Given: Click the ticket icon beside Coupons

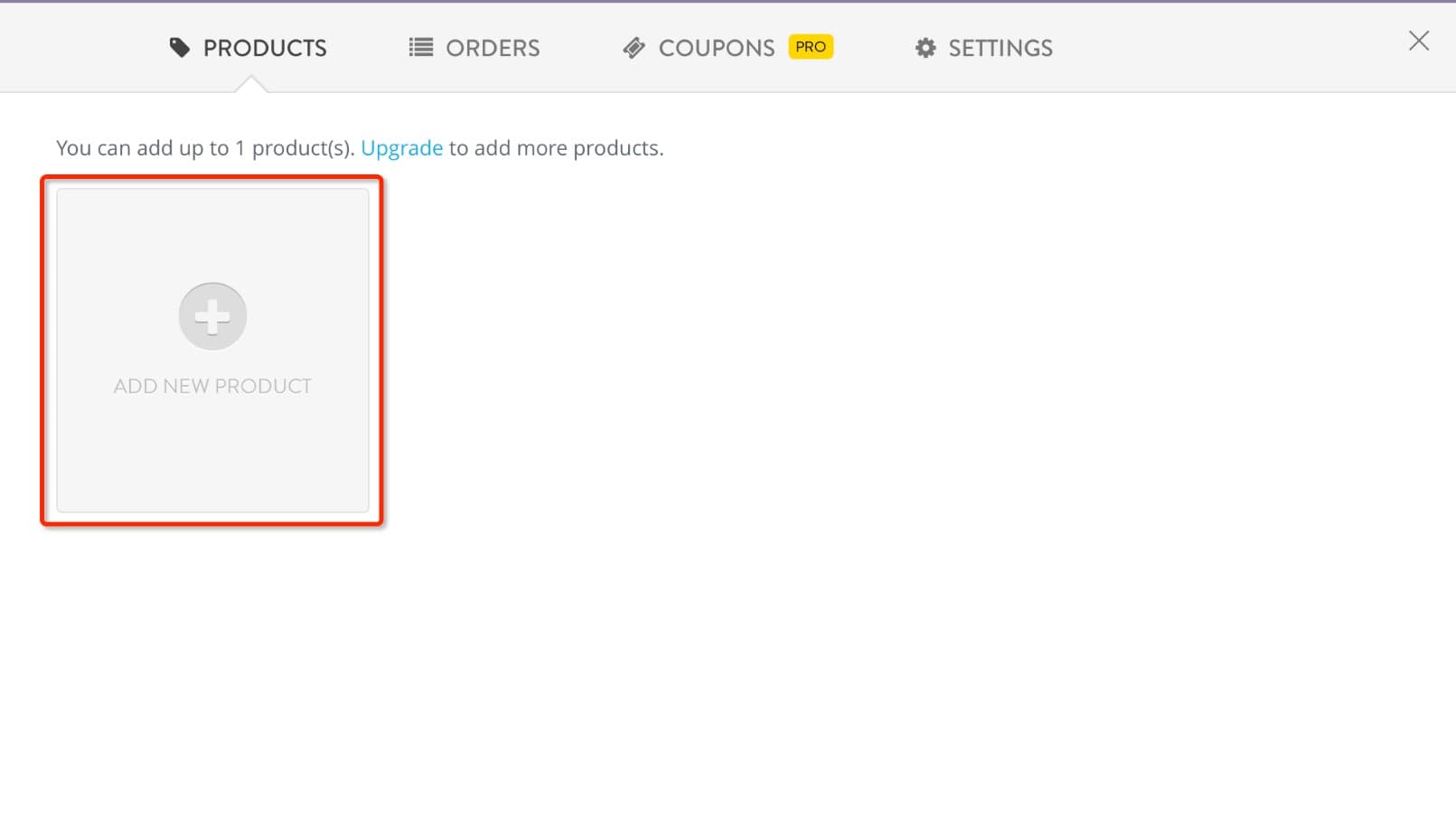Looking at the screenshot, I should point(635,47).
